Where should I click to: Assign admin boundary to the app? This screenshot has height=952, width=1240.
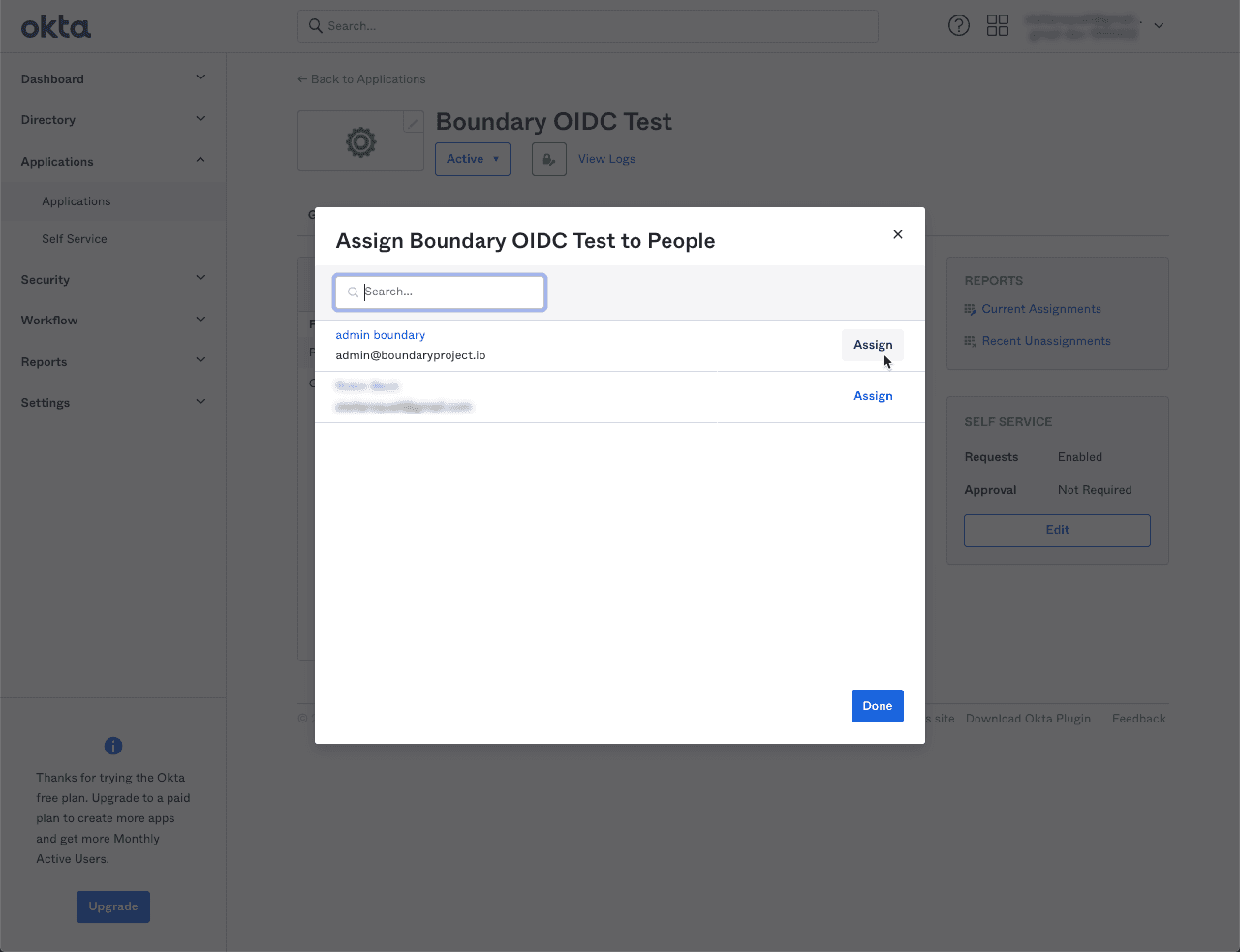point(873,345)
